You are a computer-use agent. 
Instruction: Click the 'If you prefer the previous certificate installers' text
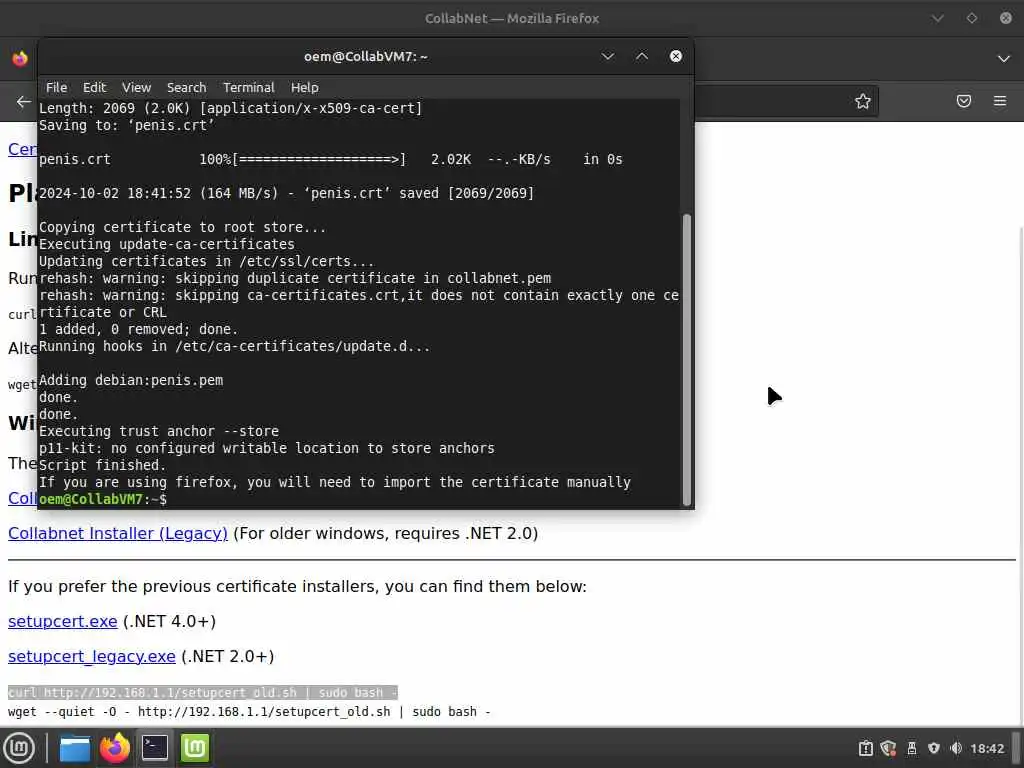297,586
